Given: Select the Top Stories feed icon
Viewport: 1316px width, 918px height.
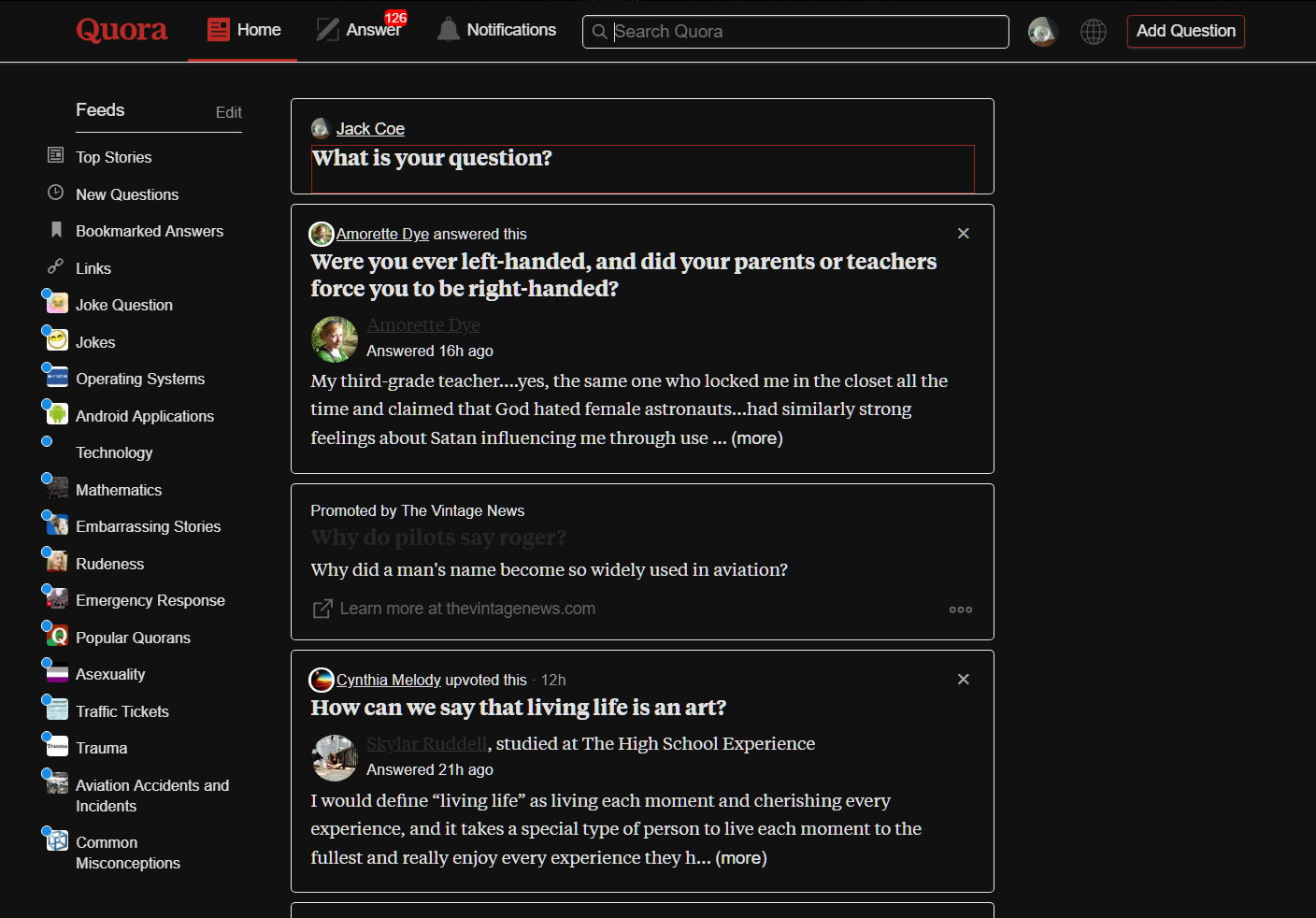Looking at the screenshot, I should click(56, 156).
